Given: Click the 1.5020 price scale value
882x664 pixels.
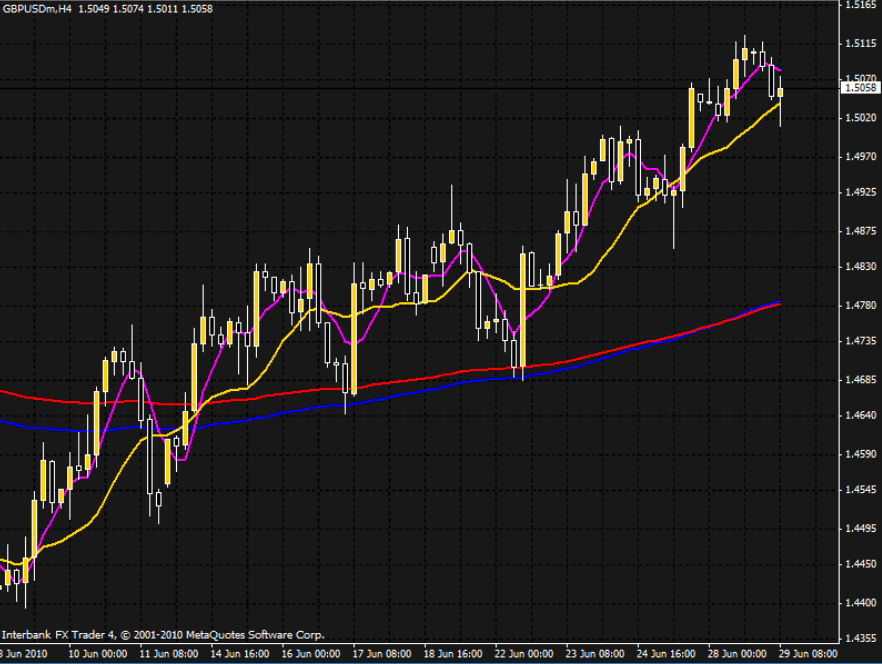Looking at the screenshot, I should (861, 118).
